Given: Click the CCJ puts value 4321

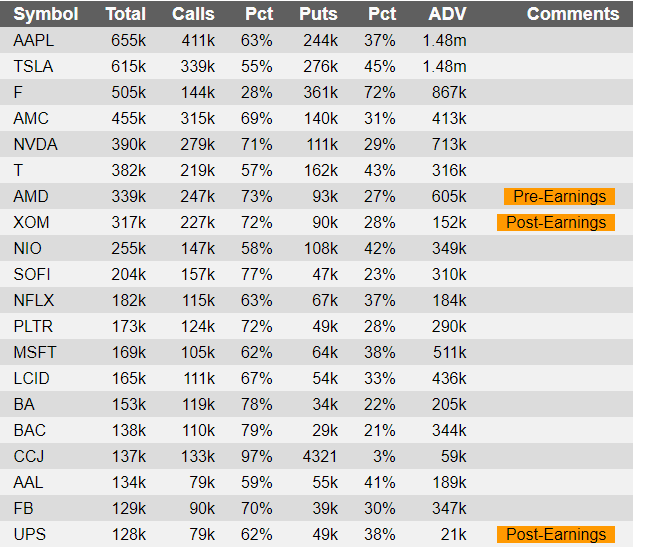Looking at the screenshot, I should pos(320,457).
